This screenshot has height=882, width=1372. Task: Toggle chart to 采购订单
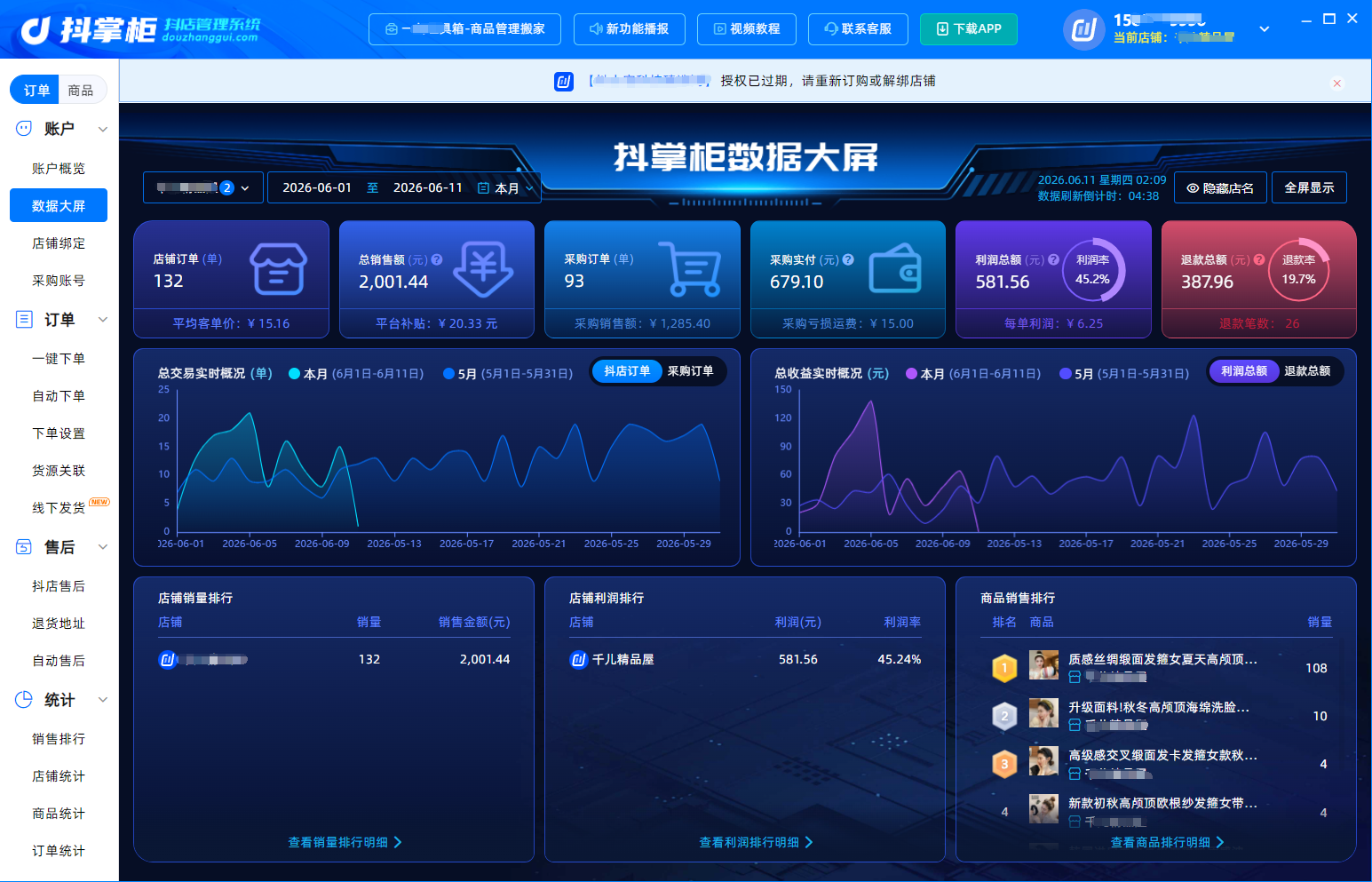click(x=690, y=371)
